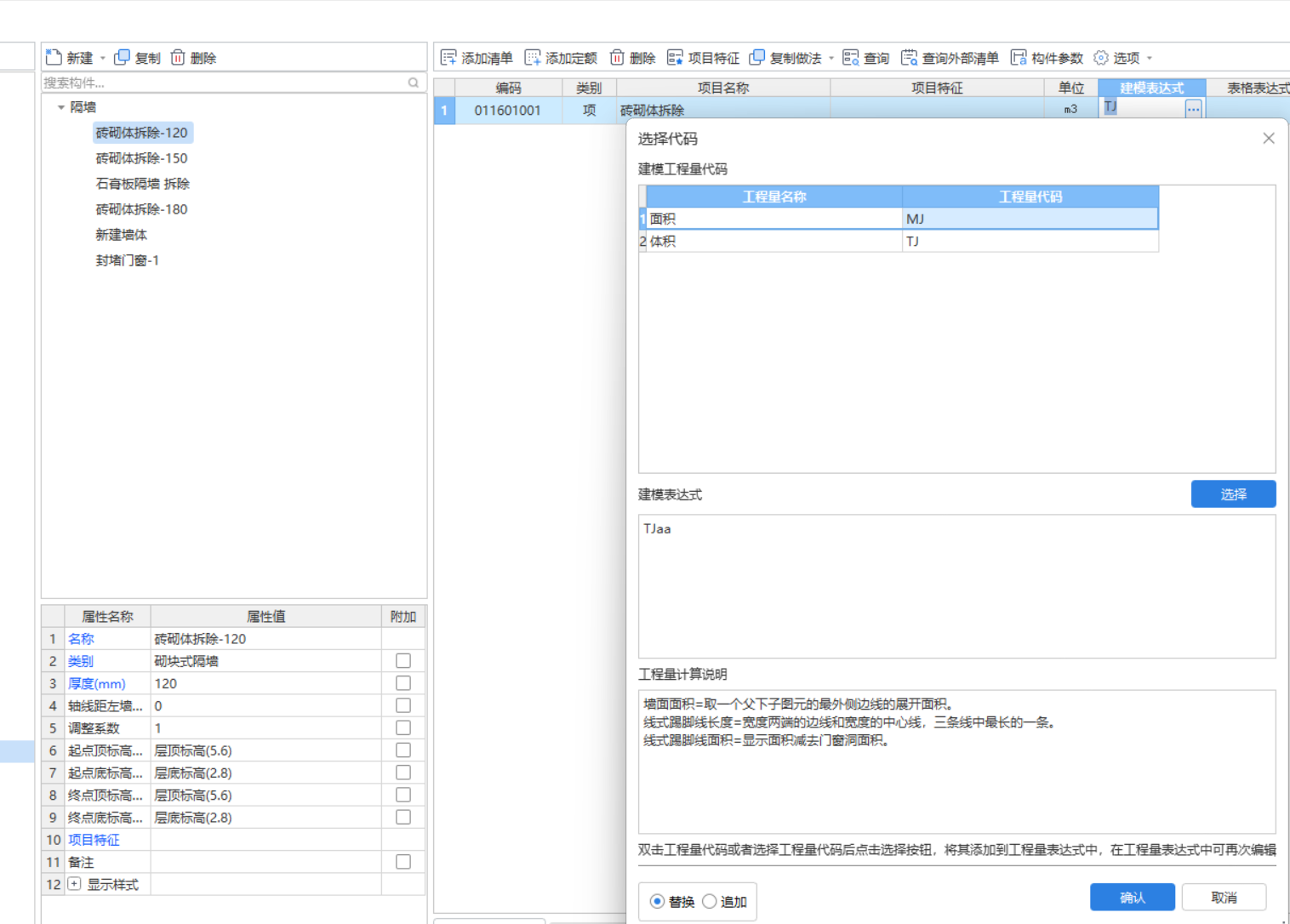
Task: Select the 体积 TJ row
Action: coord(899,242)
